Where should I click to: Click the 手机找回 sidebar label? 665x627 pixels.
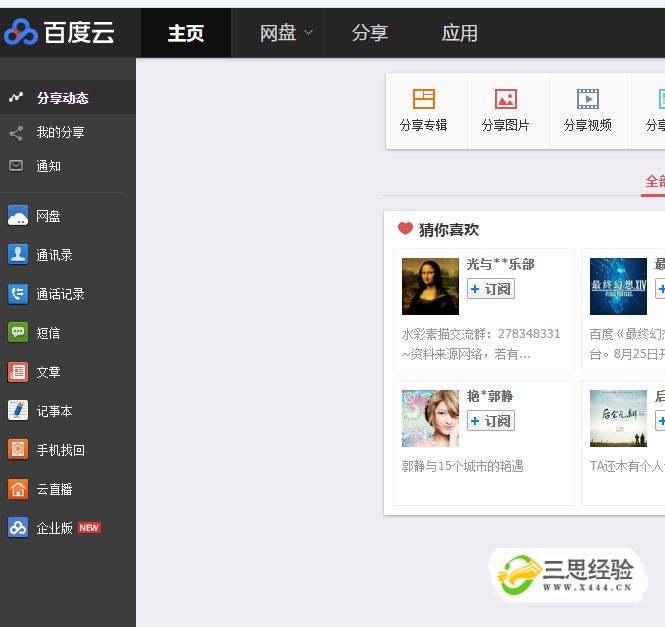pos(60,450)
